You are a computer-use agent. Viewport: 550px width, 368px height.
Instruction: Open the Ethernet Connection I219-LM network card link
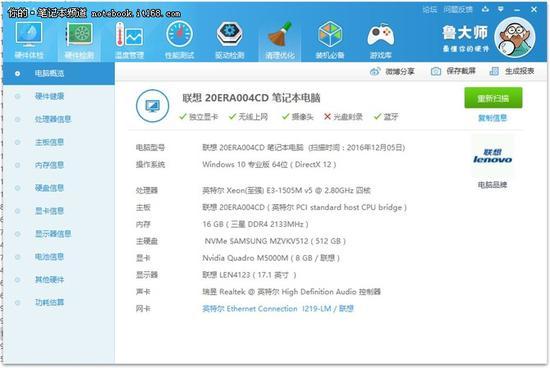coord(278,309)
